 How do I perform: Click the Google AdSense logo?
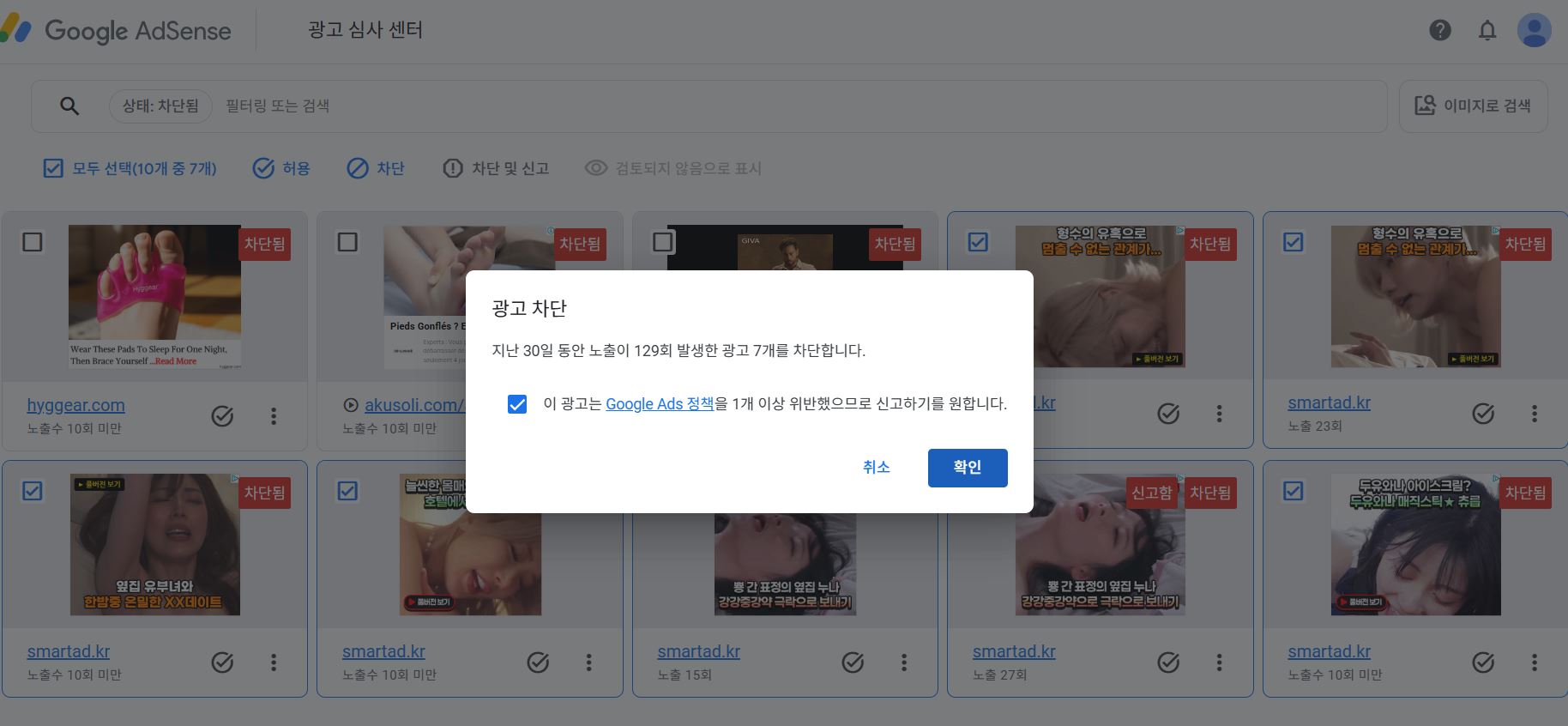pos(117,31)
